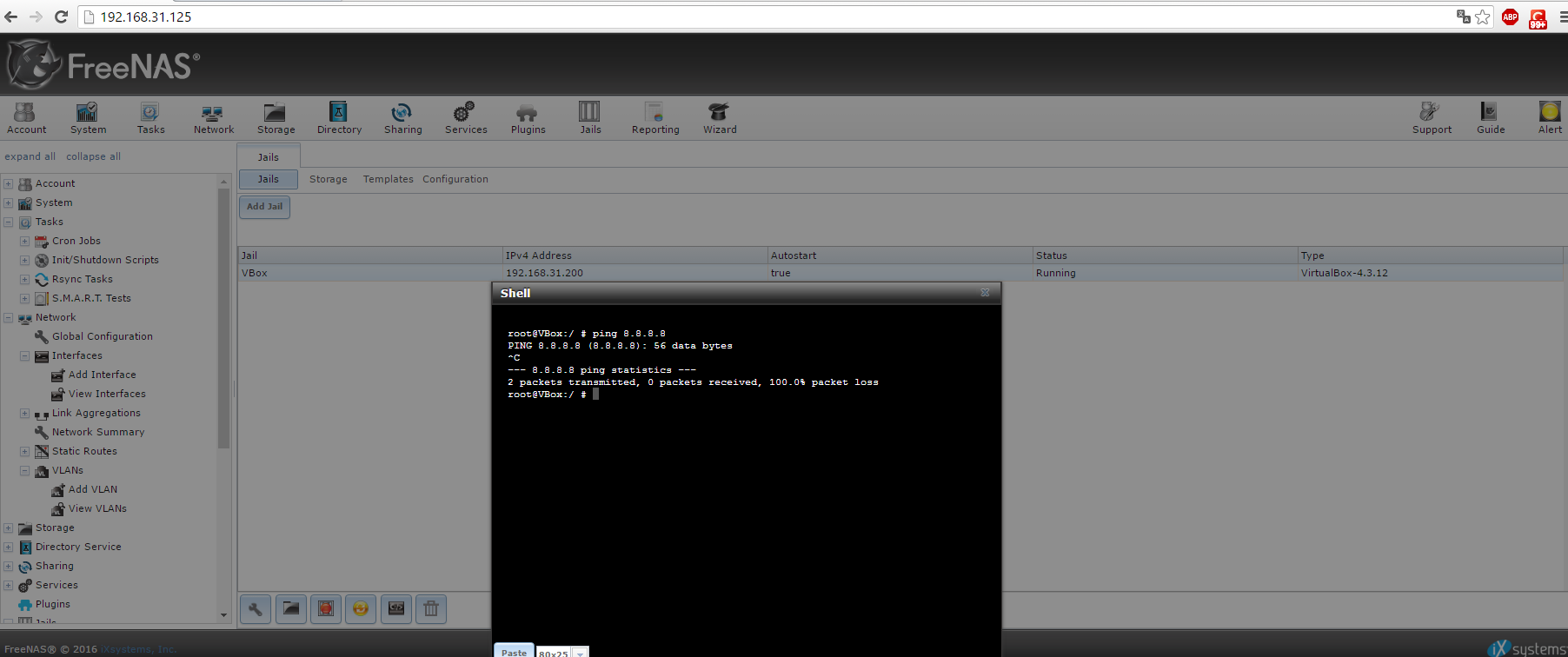
Task: Select the Jails sub-tab beside Storage
Action: click(269, 179)
